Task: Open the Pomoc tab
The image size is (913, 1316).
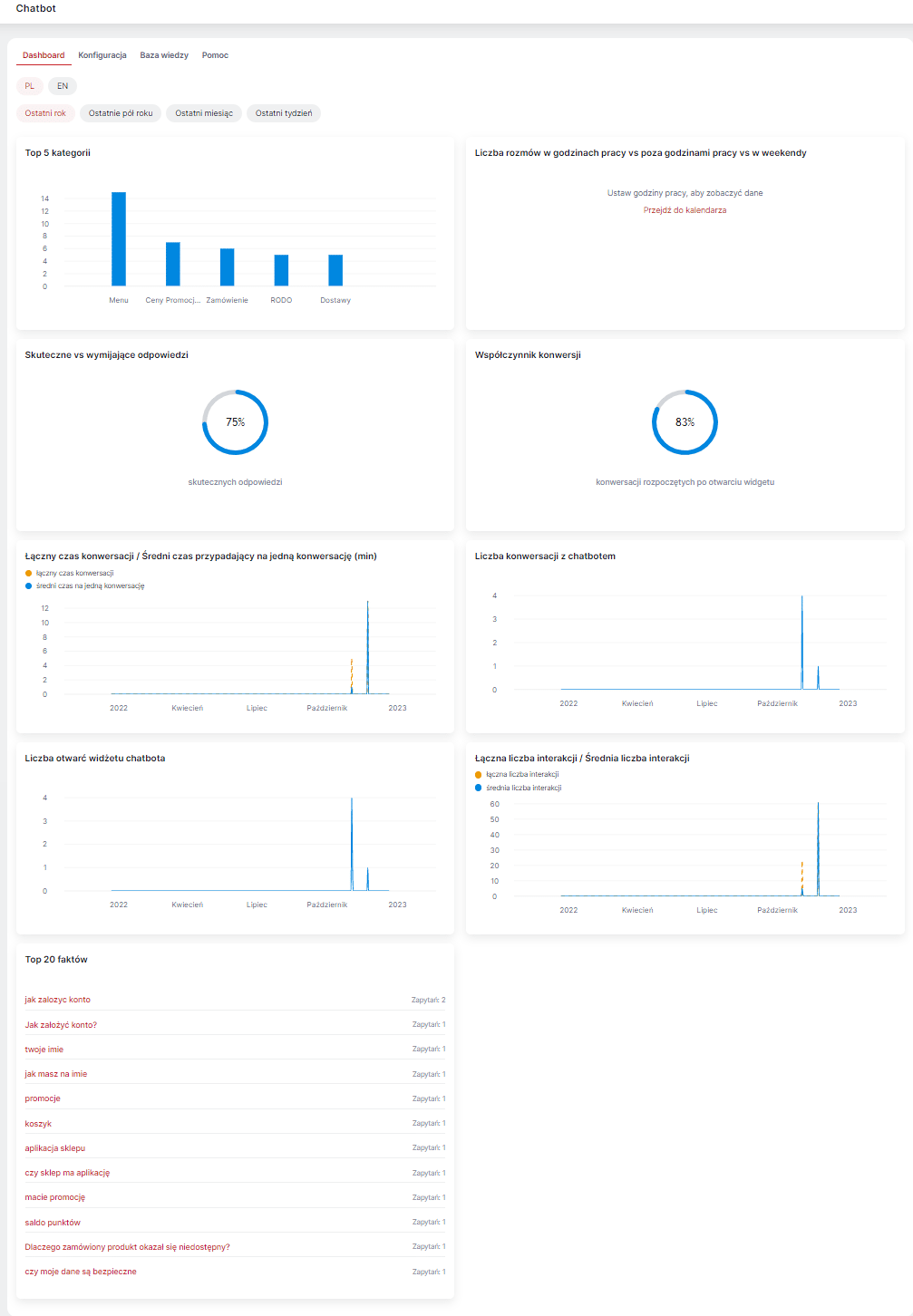Action: click(215, 55)
